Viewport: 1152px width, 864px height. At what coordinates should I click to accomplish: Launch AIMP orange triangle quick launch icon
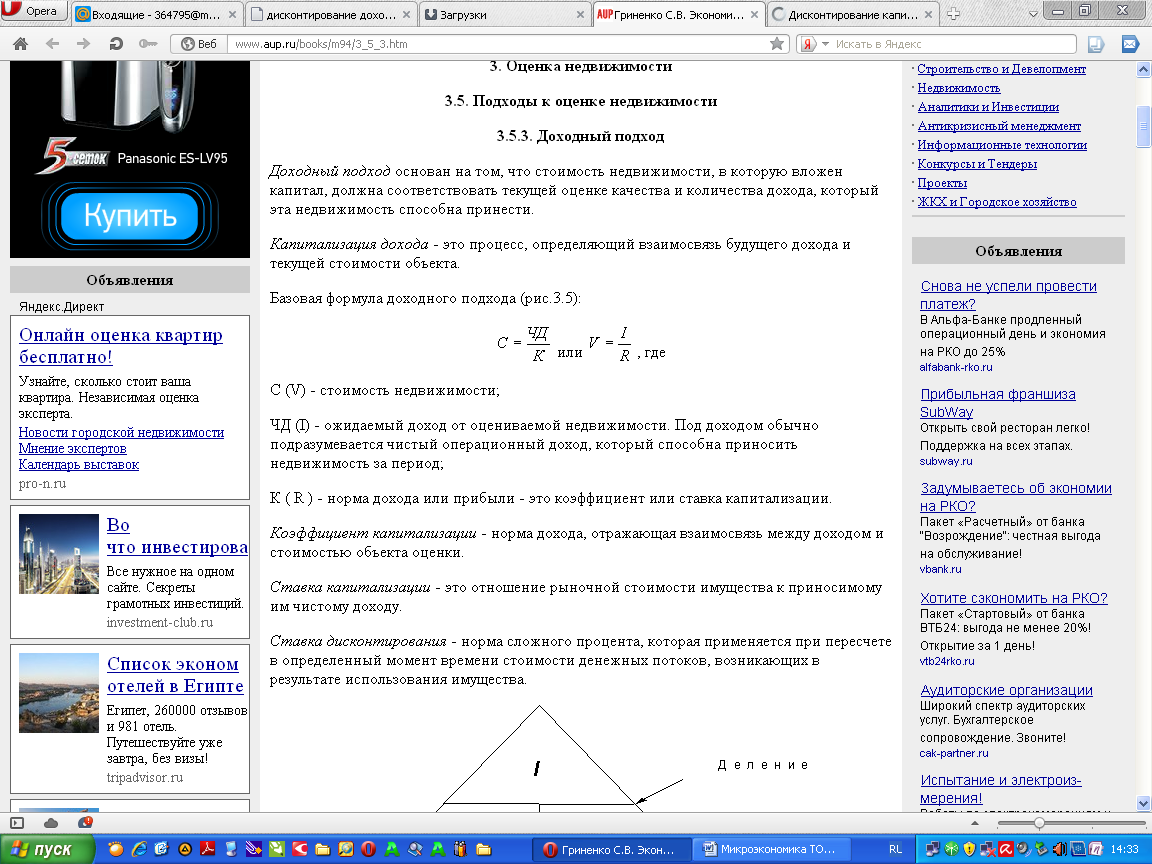tap(185, 849)
